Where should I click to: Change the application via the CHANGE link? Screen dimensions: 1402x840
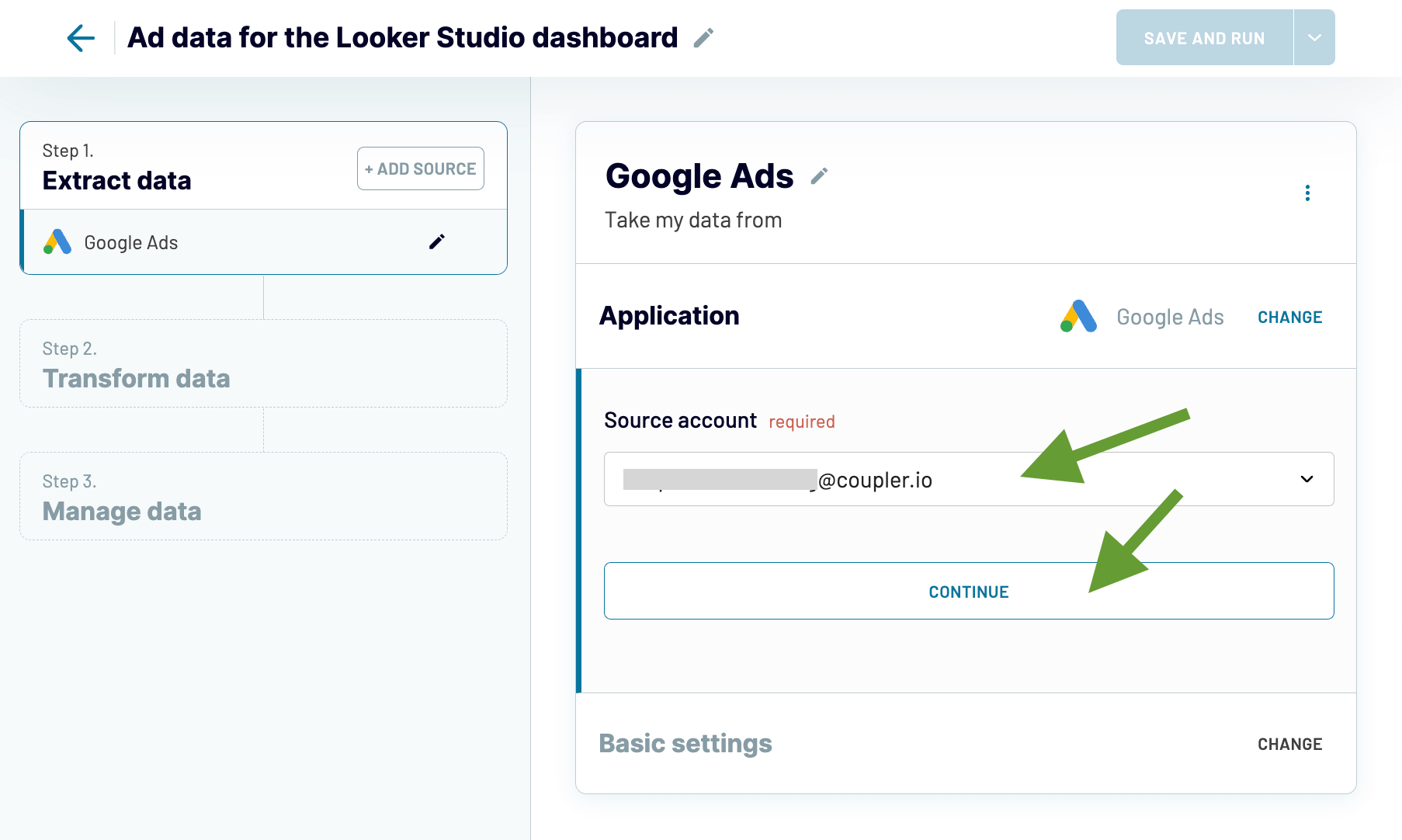[x=1289, y=317]
